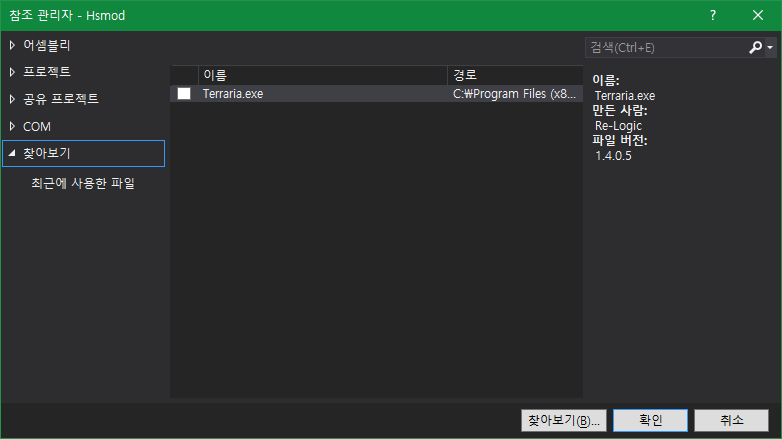Select 프로젝트 in the left pane
The width and height of the screenshot is (782, 439).
click(x=47, y=72)
